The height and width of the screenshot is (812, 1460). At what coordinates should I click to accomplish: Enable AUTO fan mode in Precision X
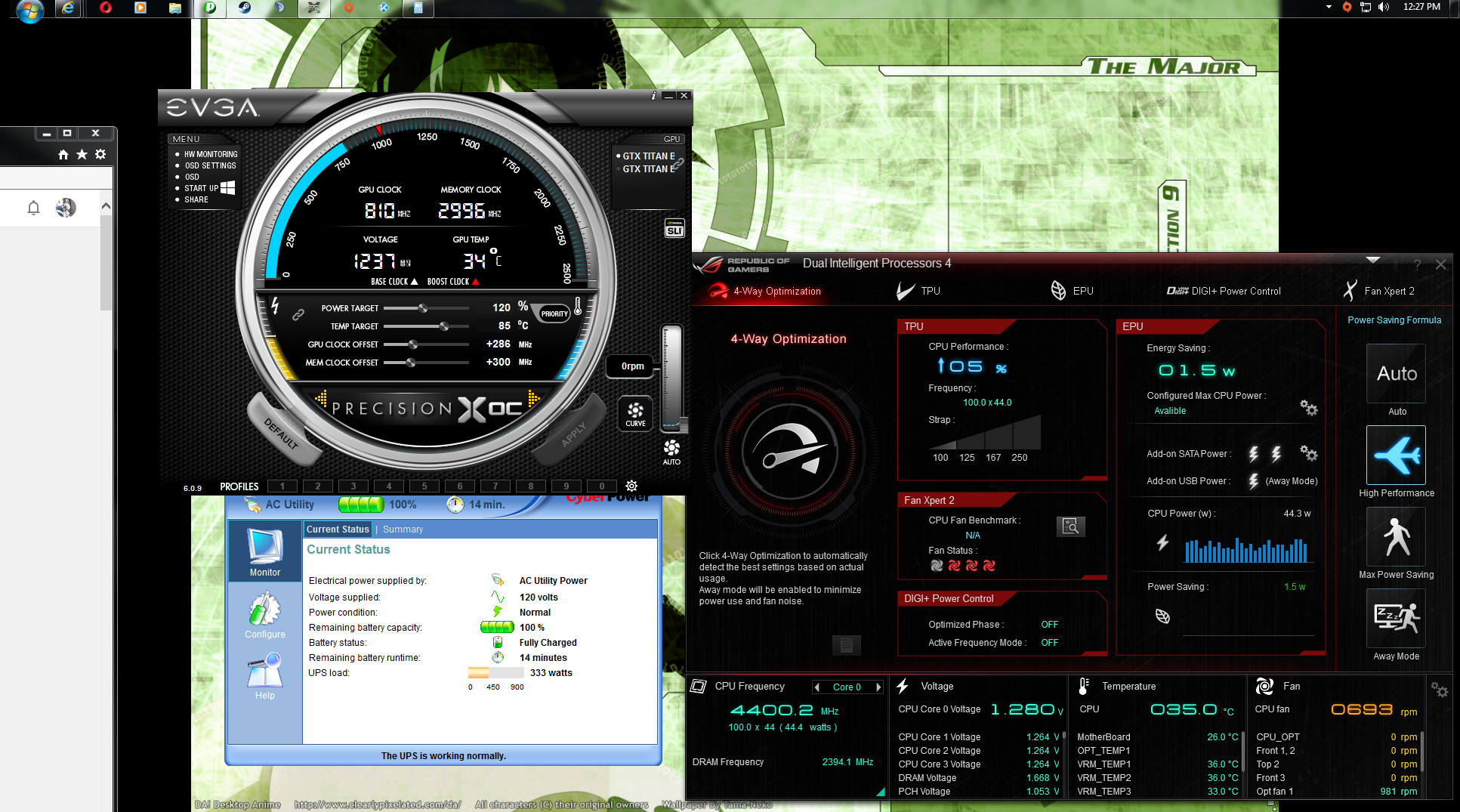[x=671, y=452]
